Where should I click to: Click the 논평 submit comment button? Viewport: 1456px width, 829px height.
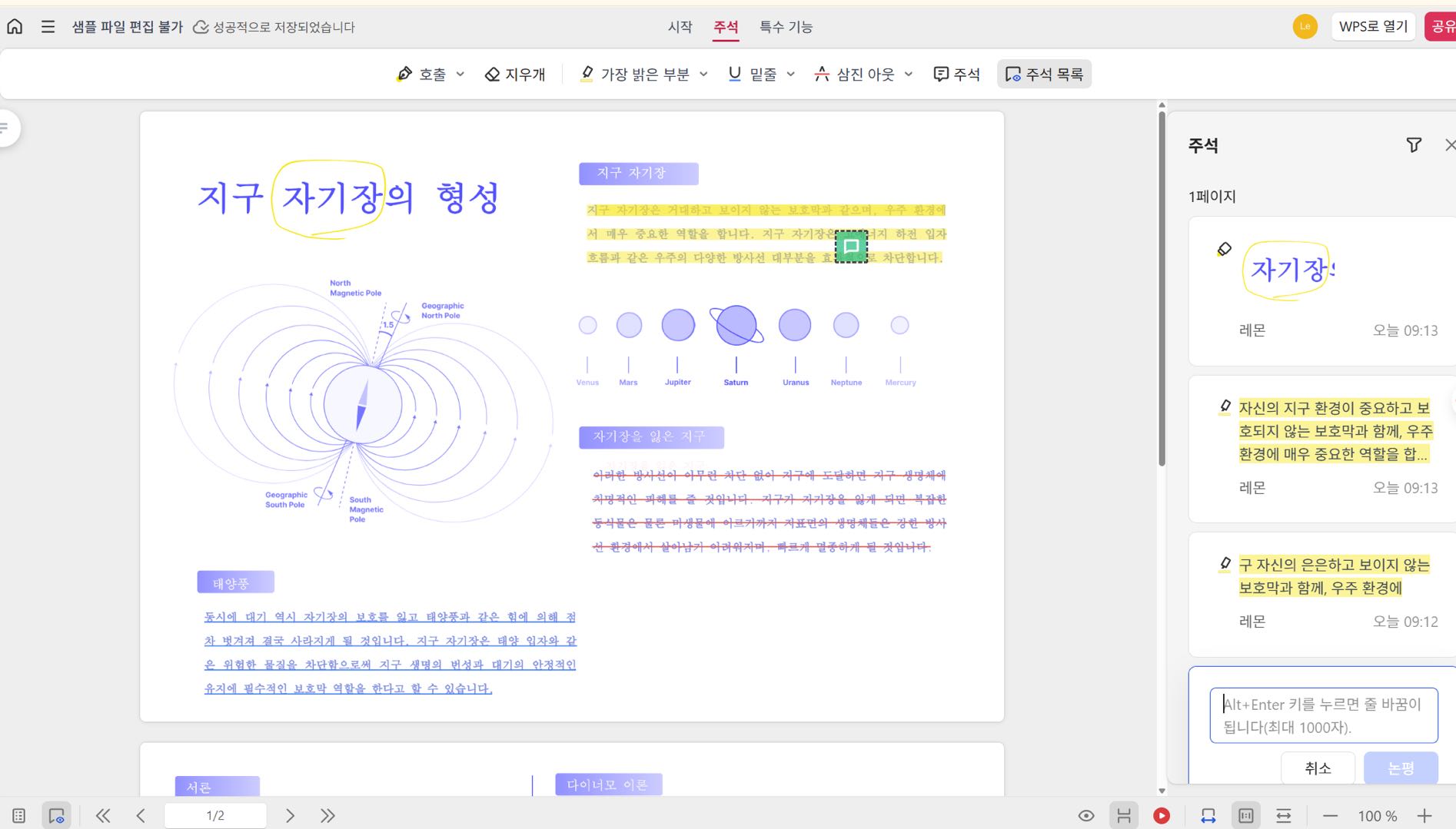click(x=1401, y=768)
